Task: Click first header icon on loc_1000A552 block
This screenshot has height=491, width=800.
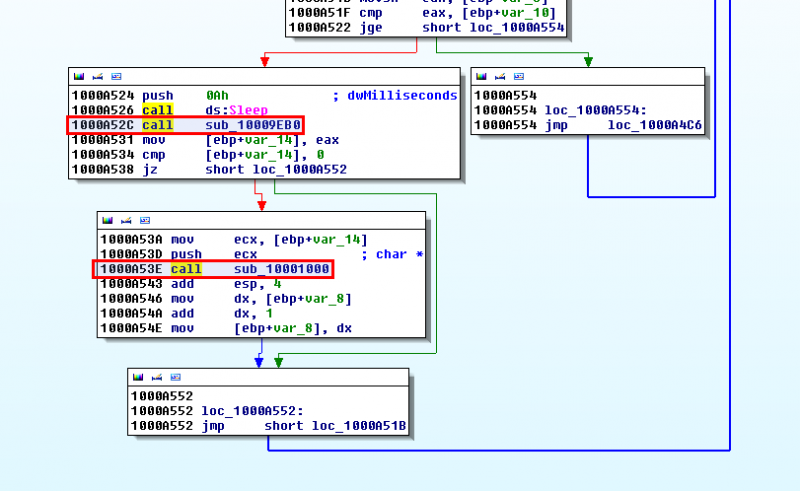Action: (138, 377)
